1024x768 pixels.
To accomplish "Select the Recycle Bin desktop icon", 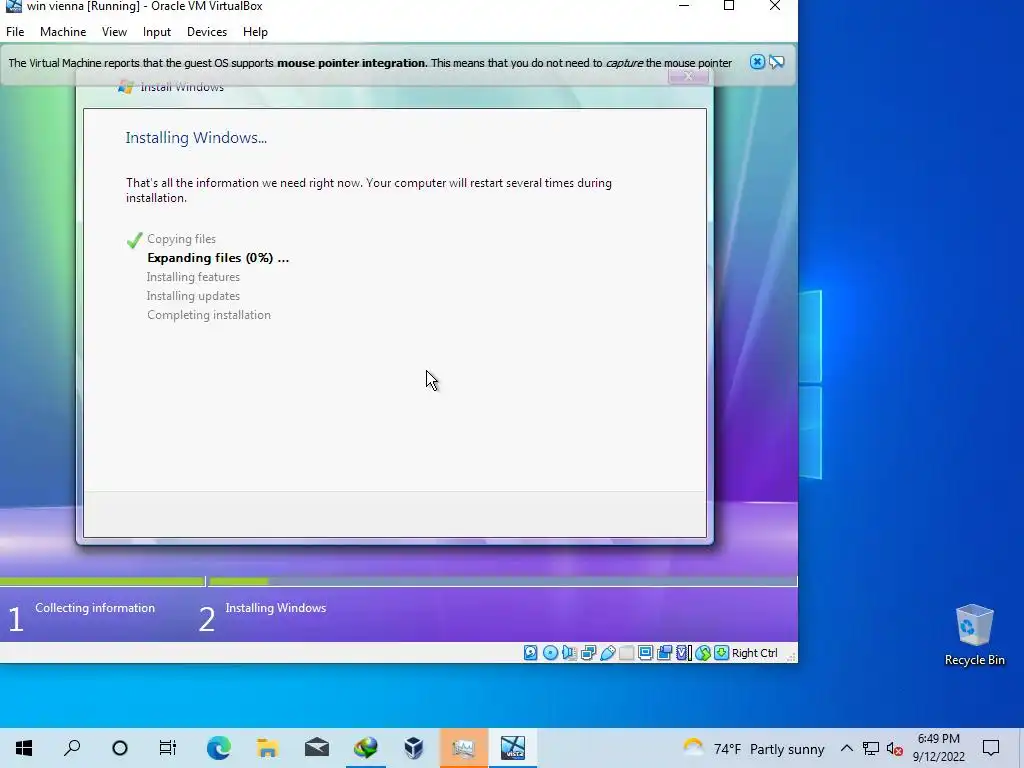I will [x=974, y=635].
